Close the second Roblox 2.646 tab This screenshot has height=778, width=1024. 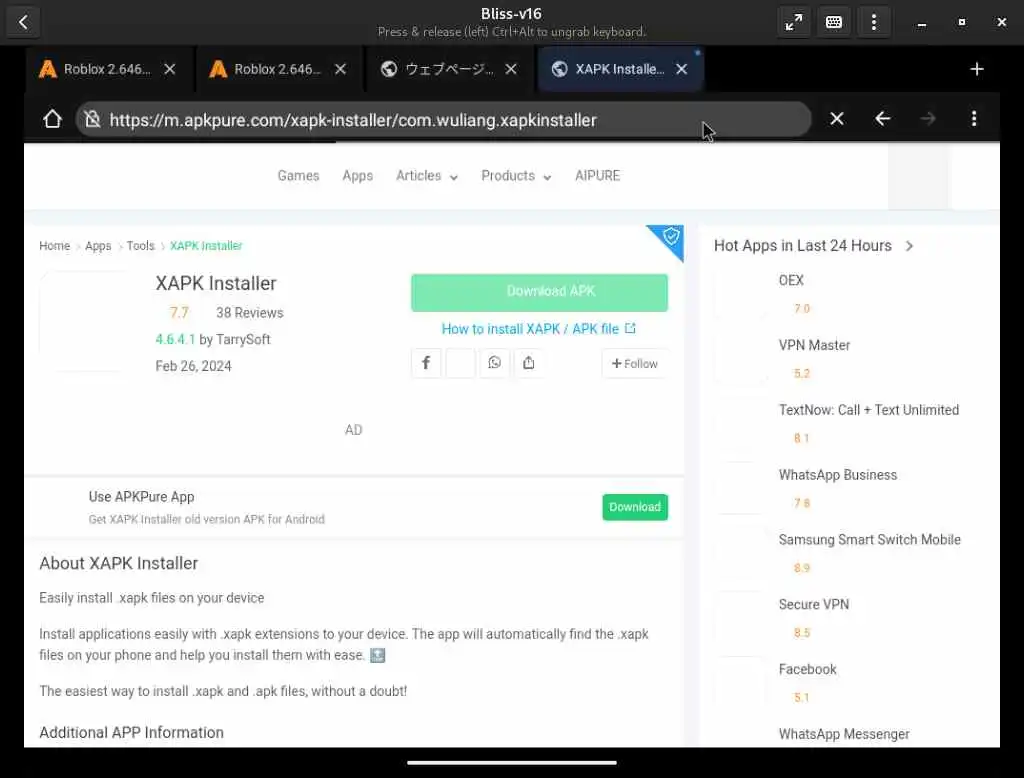[340, 69]
